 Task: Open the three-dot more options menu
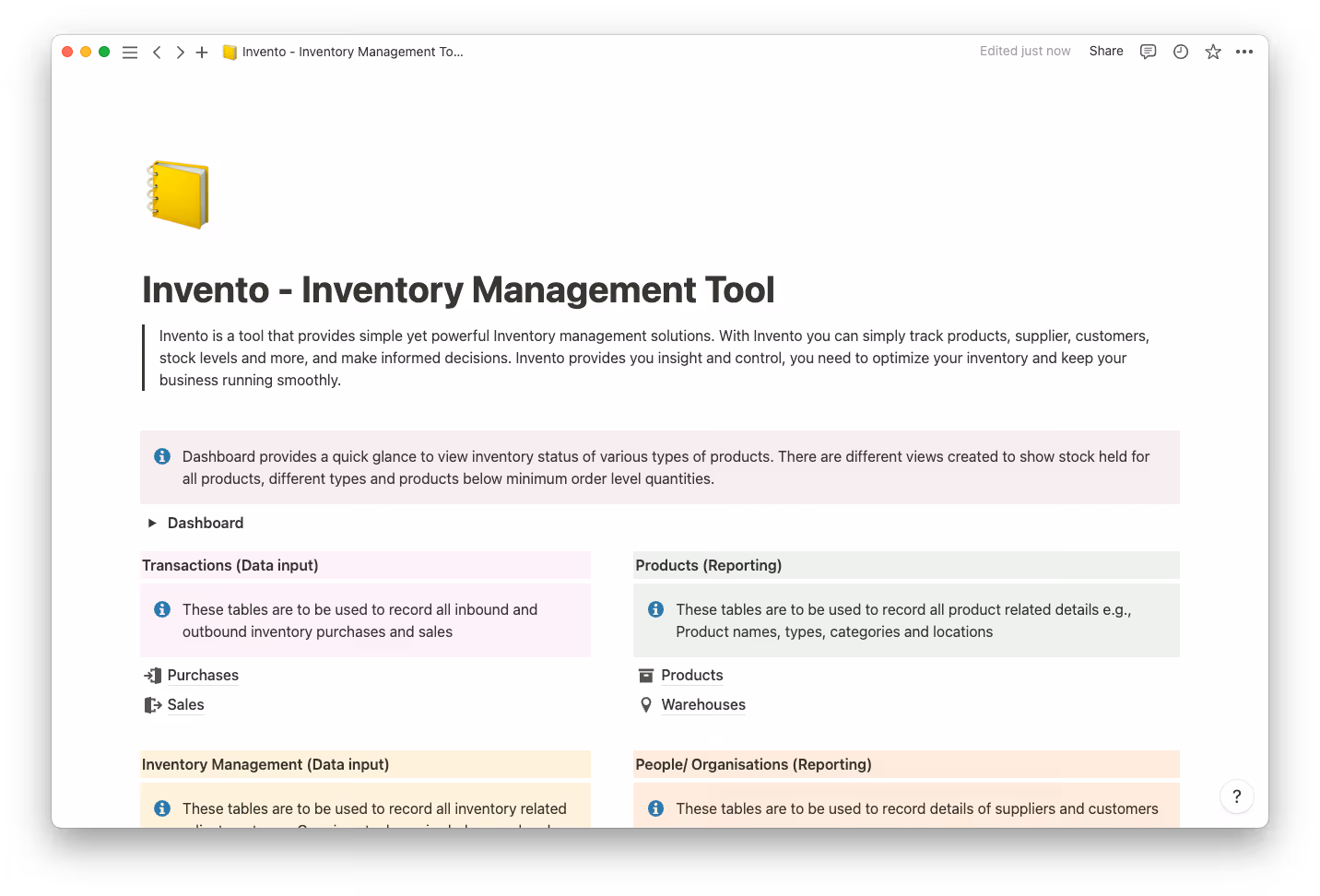click(1244, 52)
